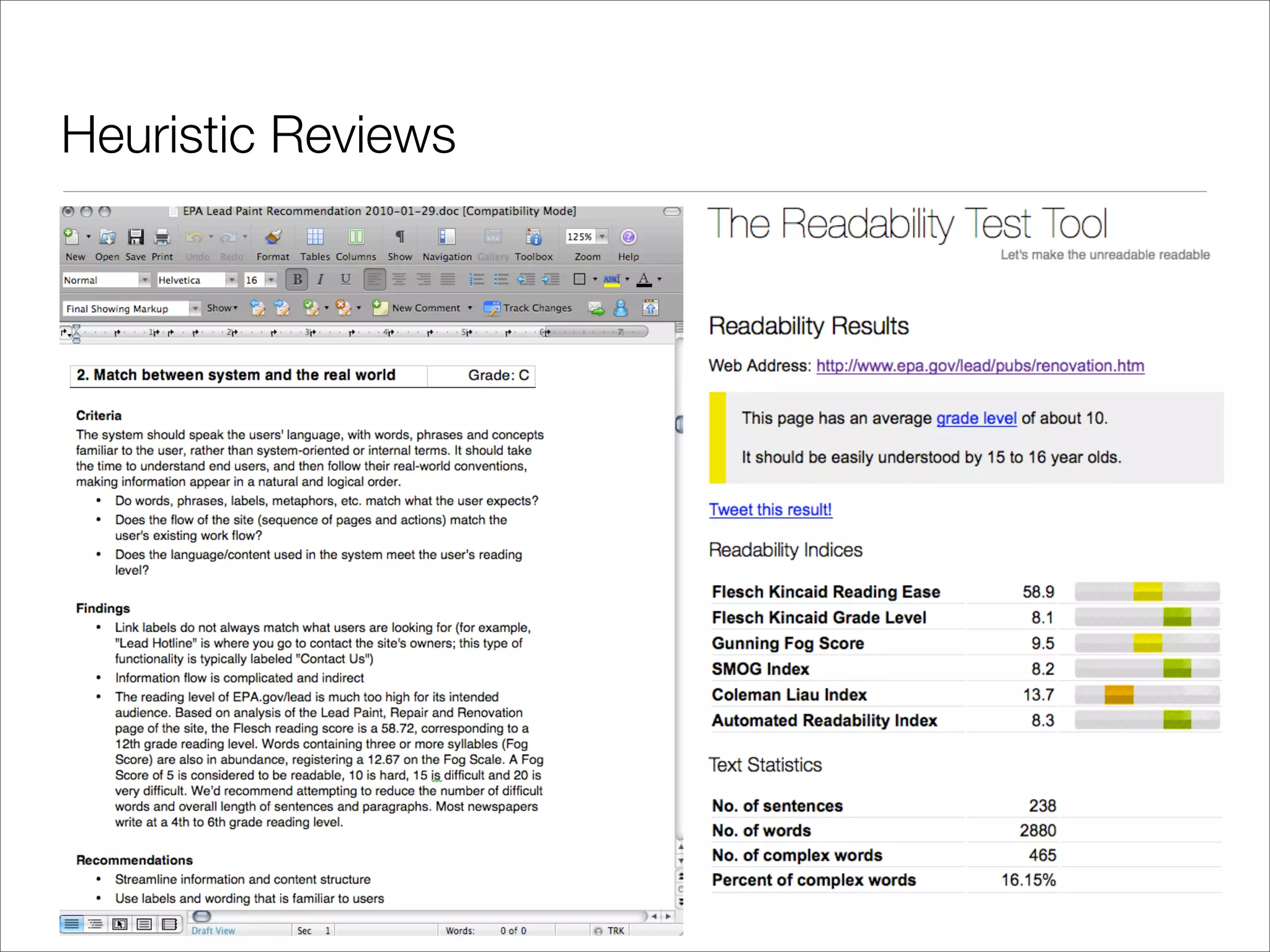Increase the paragraph indent
The image size is (1270, 952).
[551, 280]
